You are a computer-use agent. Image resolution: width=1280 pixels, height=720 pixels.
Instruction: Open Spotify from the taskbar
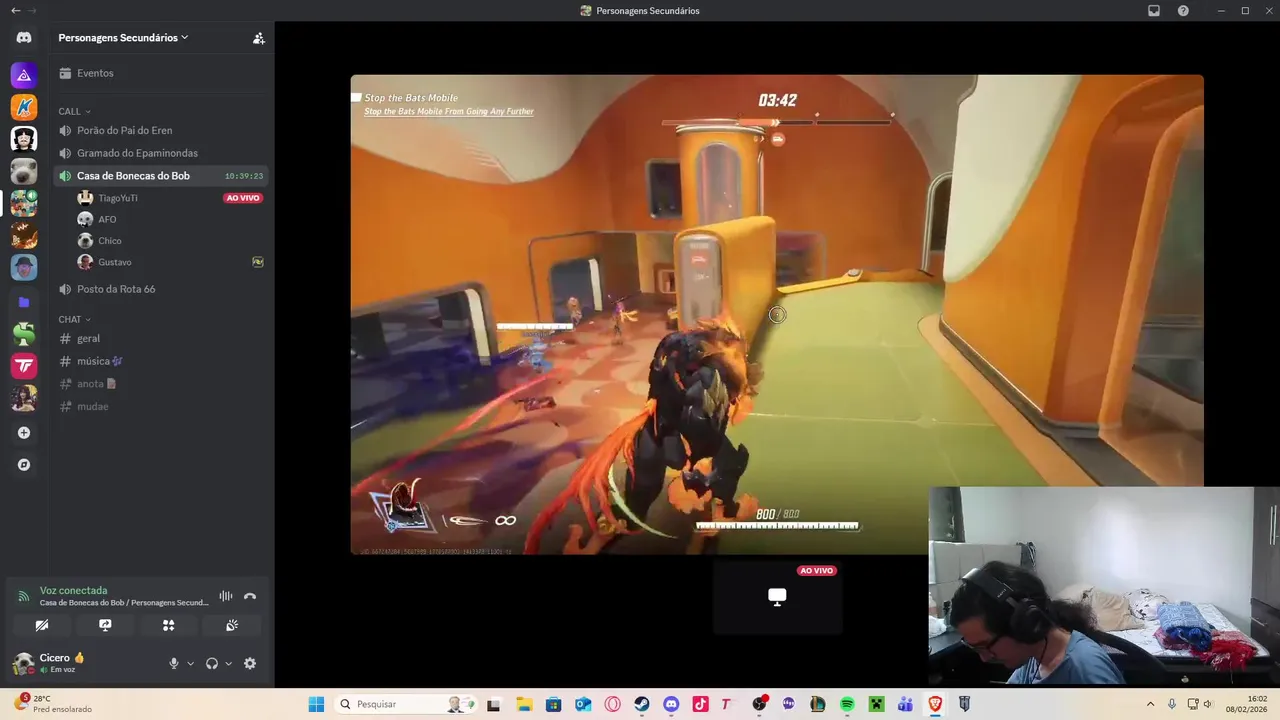click(847, 704)
